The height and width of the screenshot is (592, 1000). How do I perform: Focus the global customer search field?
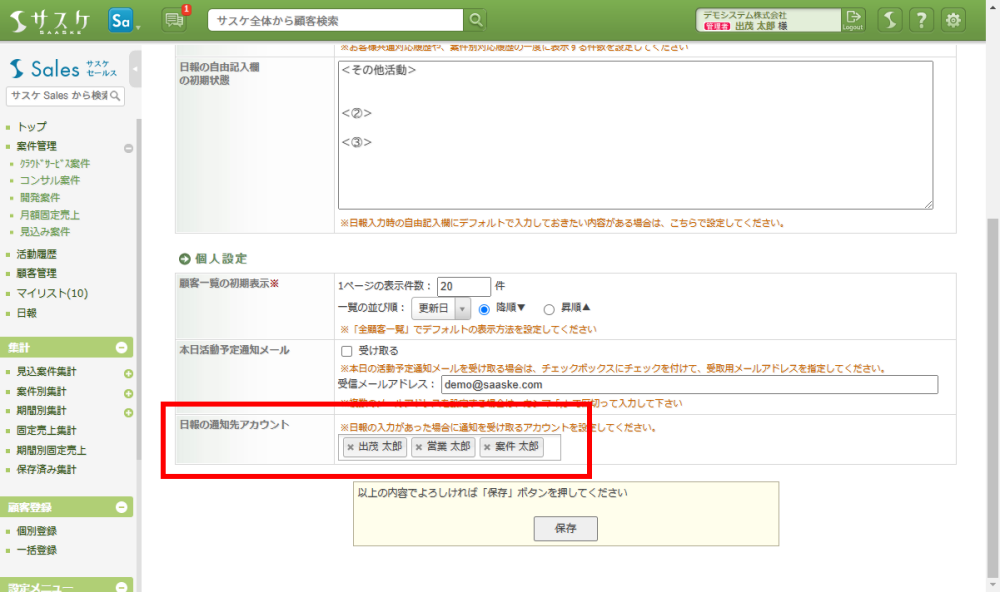(335, 20)
